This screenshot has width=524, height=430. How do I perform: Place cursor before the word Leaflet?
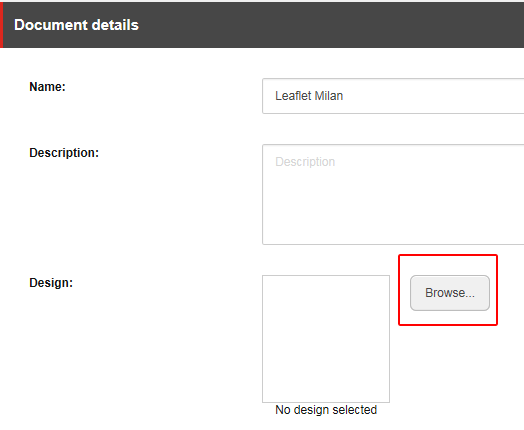point(275,96)
